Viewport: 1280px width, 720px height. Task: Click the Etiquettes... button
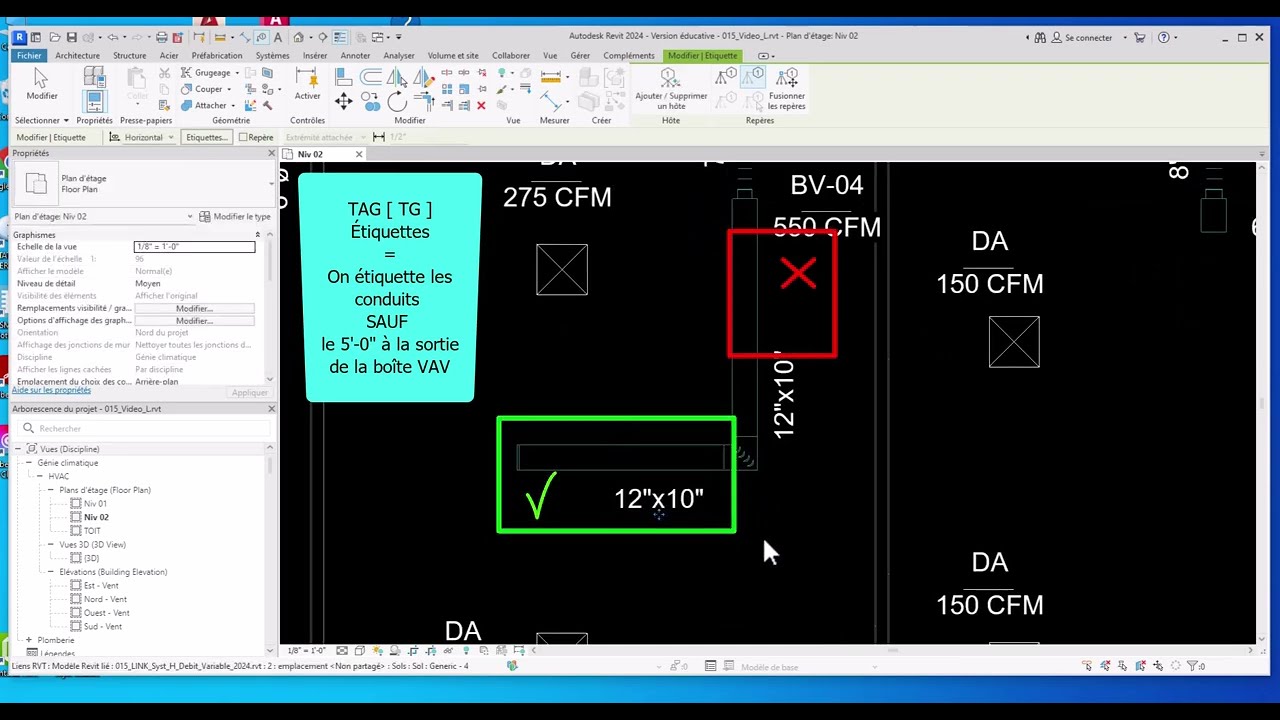[207, 137]
